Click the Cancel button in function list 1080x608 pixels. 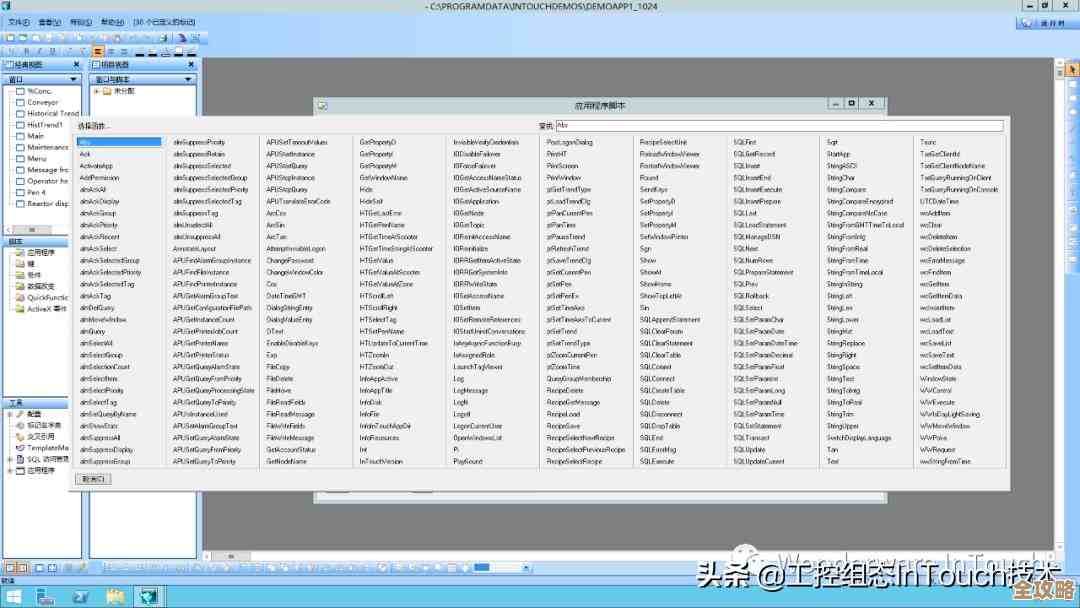[96, 479]
